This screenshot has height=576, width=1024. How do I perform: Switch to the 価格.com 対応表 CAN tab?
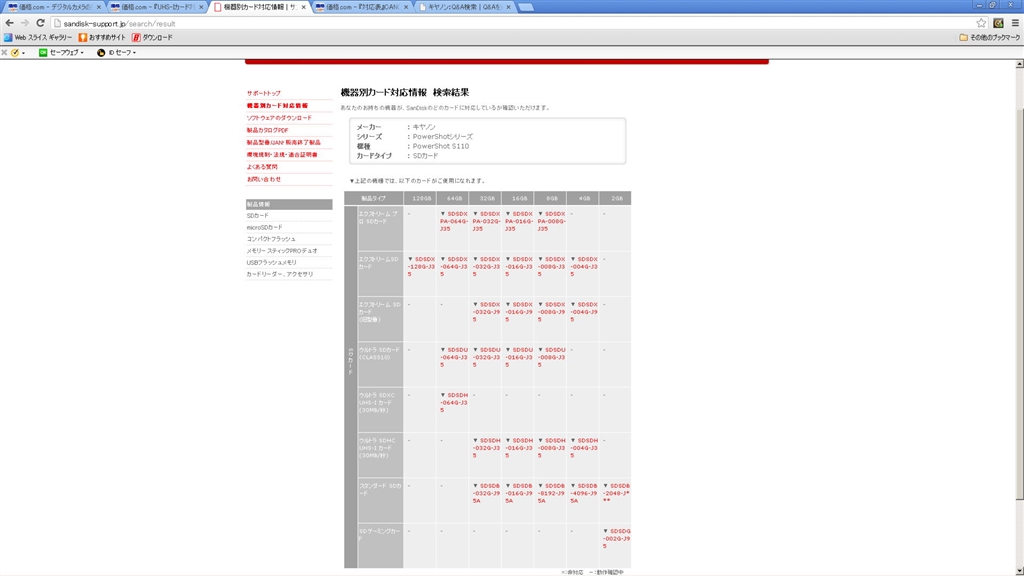coord(362,7)
